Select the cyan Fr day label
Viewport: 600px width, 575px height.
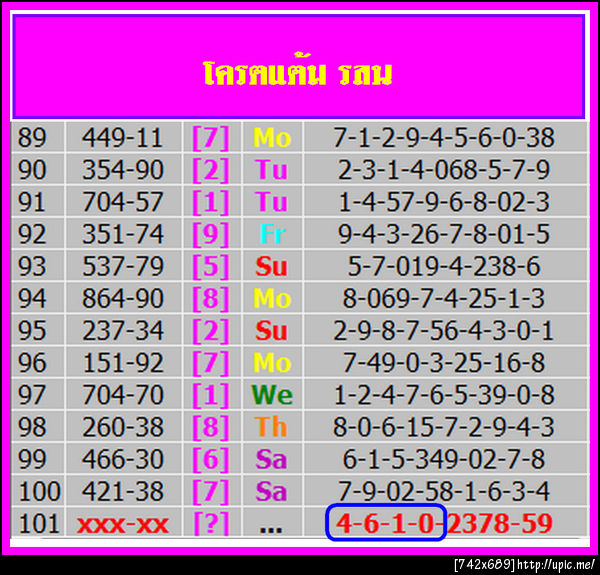click(x=272, y=234)
